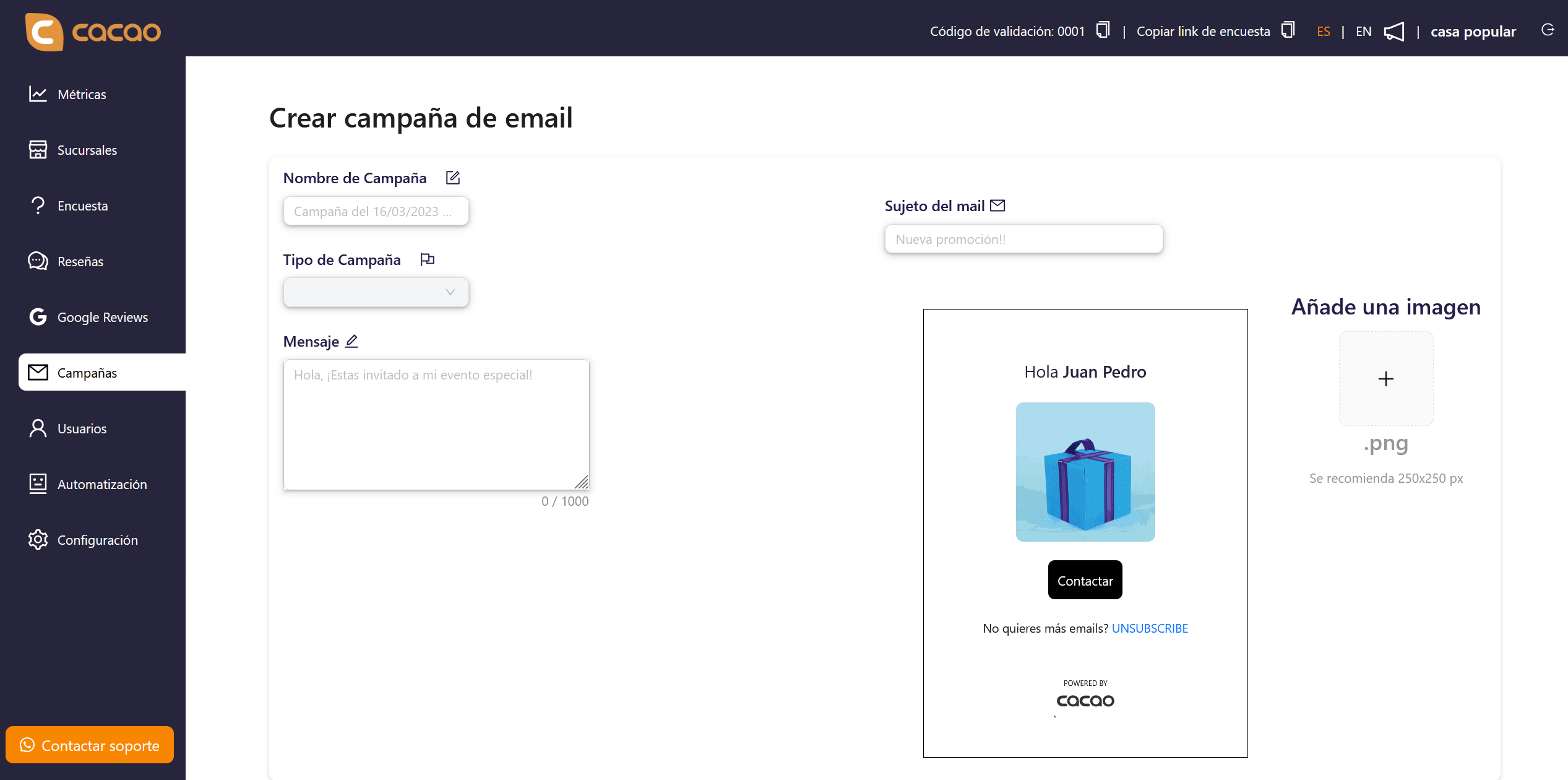The image size is (1568, 780).
Task: Select the Encuesta question-mark icon
Action: (38, 205)
